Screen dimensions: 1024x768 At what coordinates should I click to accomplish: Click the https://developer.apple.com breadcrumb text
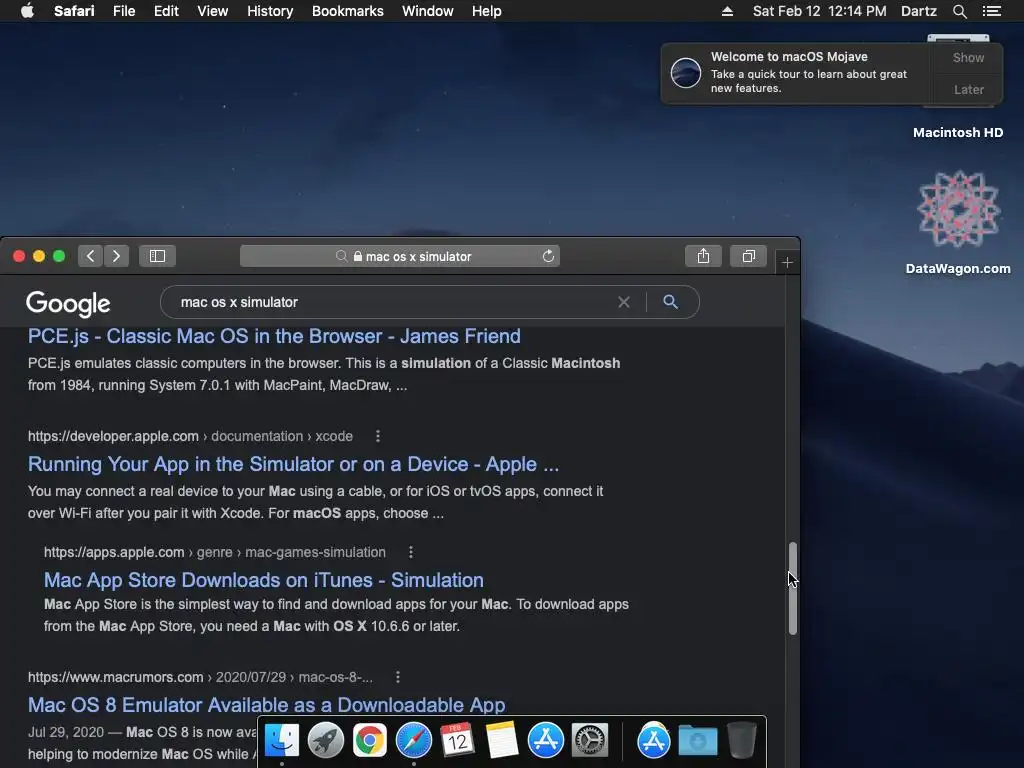[113, 436]
